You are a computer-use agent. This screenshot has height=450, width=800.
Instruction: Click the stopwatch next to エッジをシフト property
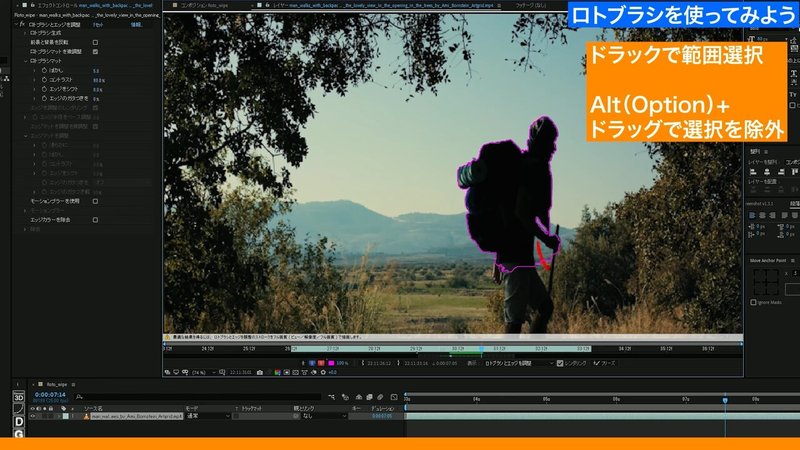click(x=44, y=89)
